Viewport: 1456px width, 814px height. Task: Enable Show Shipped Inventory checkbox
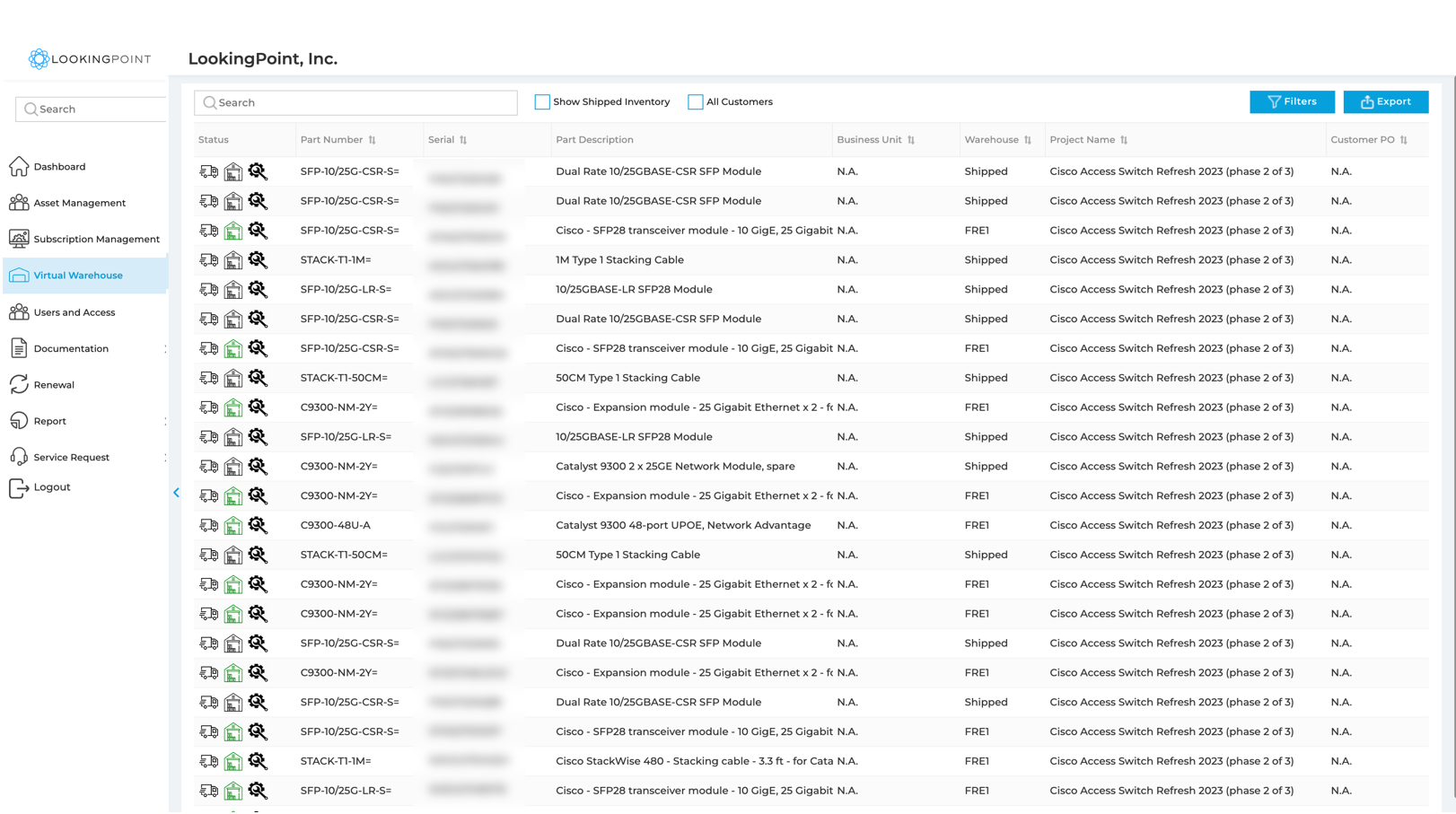pos(542,102)
